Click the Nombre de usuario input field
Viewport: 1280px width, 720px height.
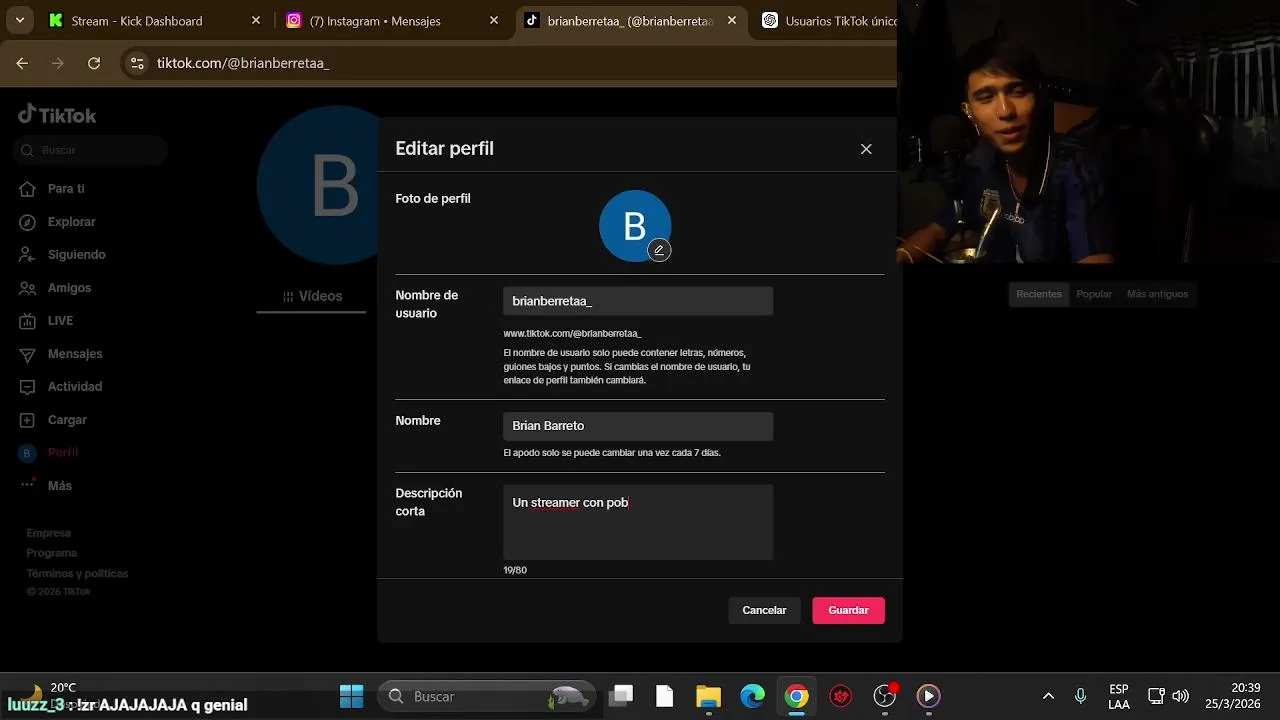[638, 301]
